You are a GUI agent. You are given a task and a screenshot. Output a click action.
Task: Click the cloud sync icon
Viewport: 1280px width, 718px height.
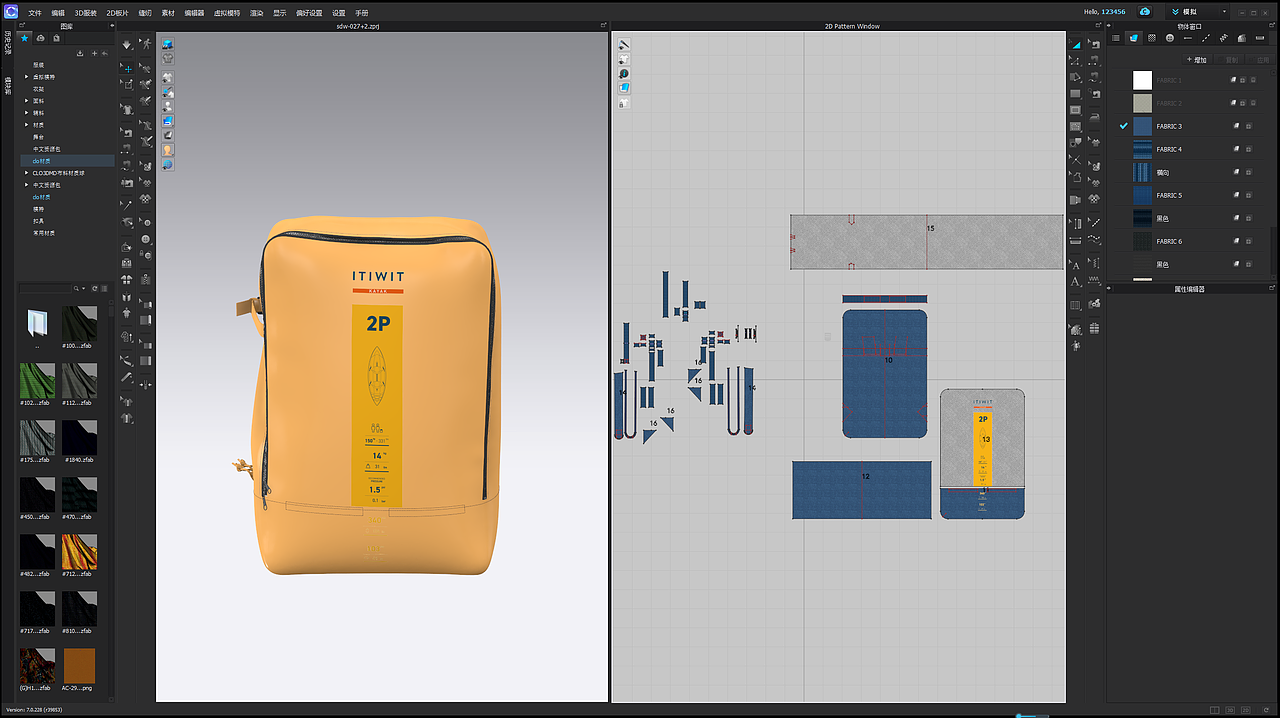[x=1144, y=11]
